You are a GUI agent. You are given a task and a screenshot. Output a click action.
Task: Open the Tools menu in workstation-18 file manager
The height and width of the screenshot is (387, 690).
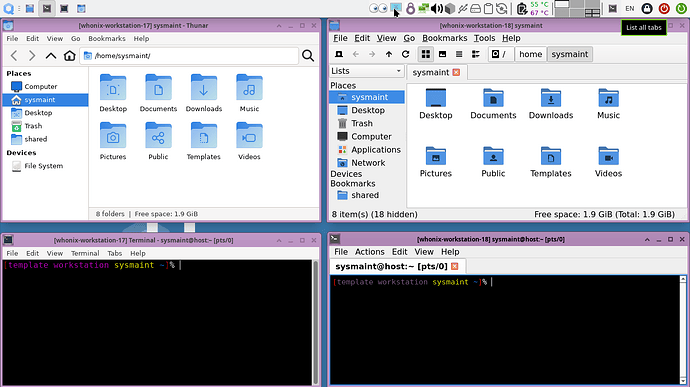(484, 38)
